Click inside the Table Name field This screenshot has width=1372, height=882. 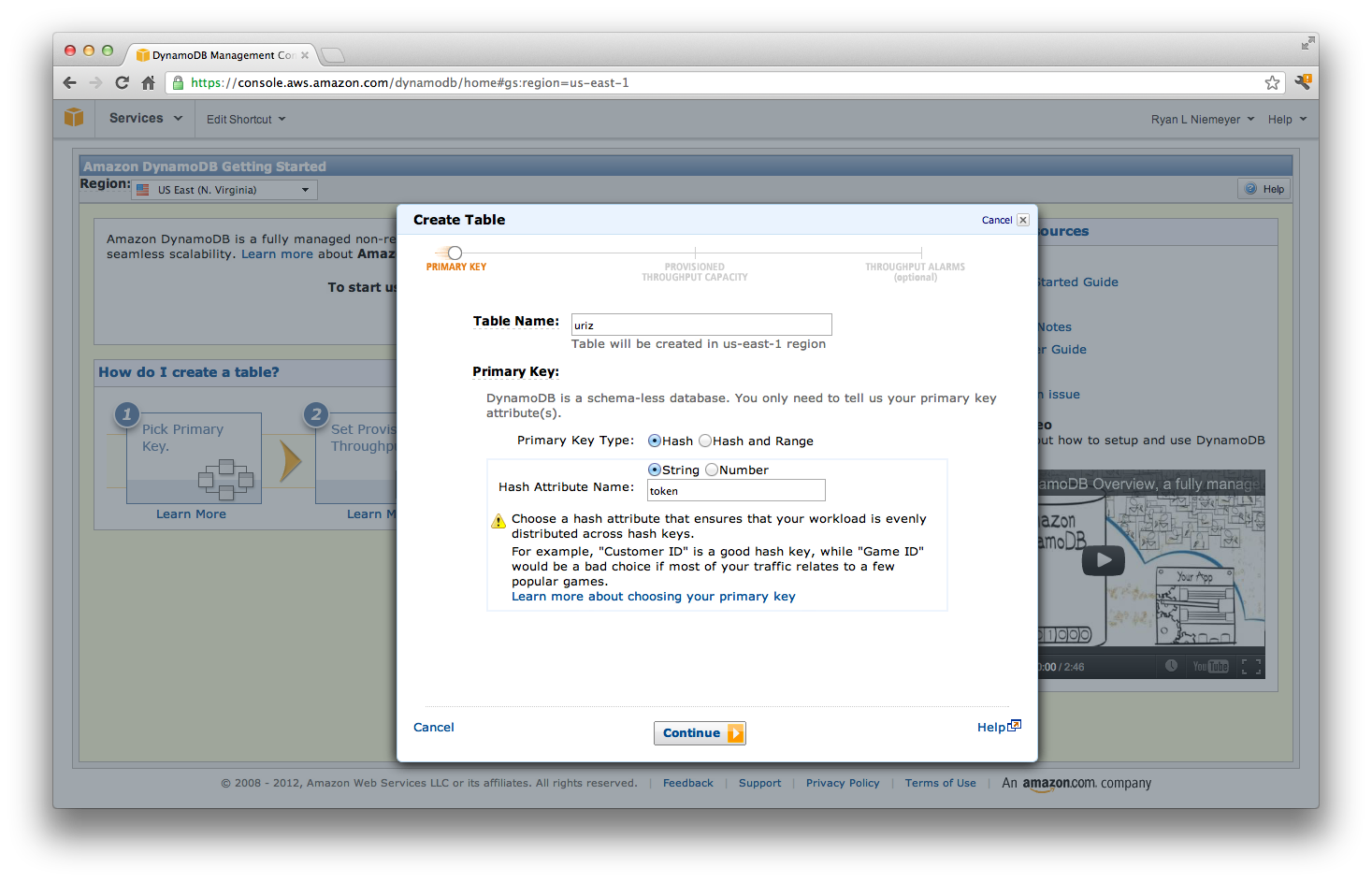point(700,324)
